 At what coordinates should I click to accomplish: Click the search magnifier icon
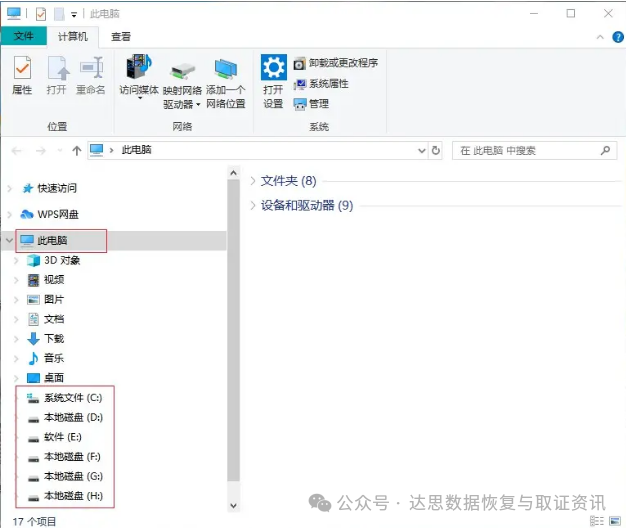pyautogui.click(x=605, y=150)
